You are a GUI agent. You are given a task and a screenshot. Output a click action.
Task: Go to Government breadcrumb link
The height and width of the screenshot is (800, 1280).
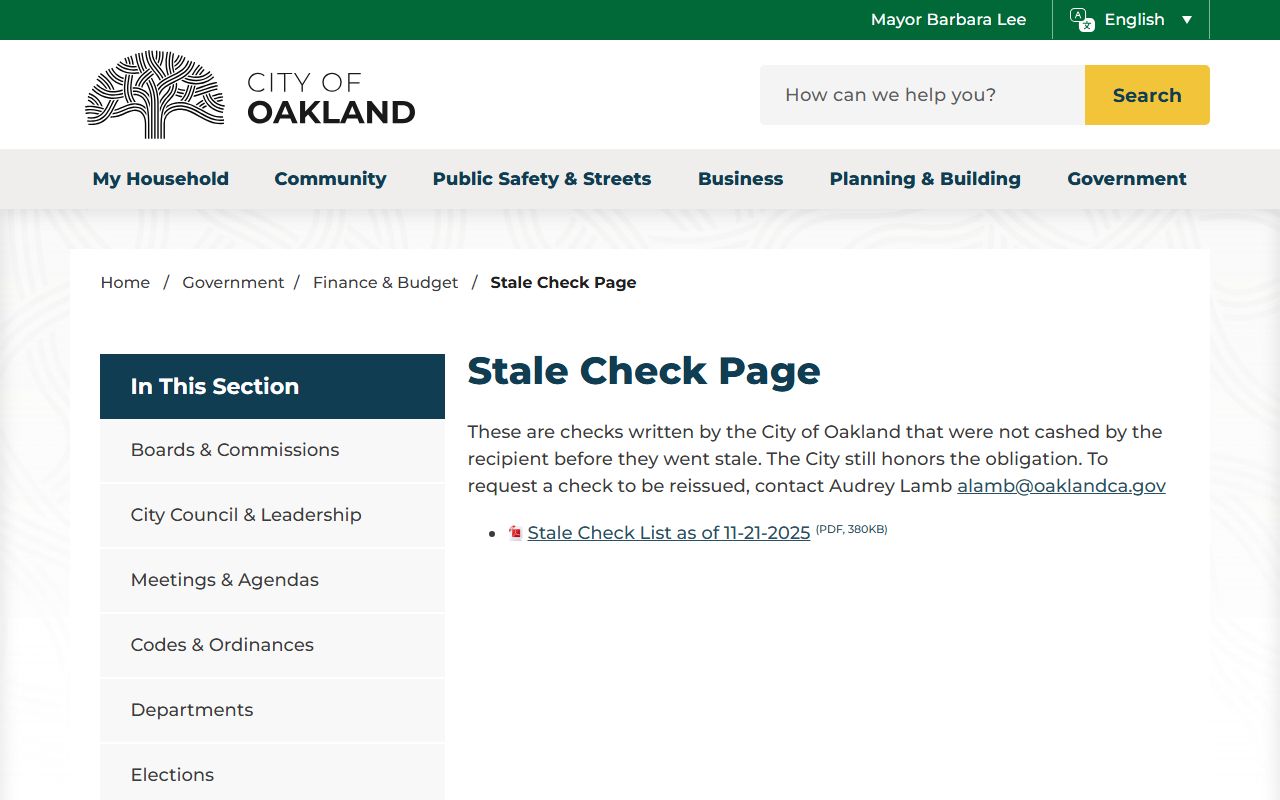point(233,283)
